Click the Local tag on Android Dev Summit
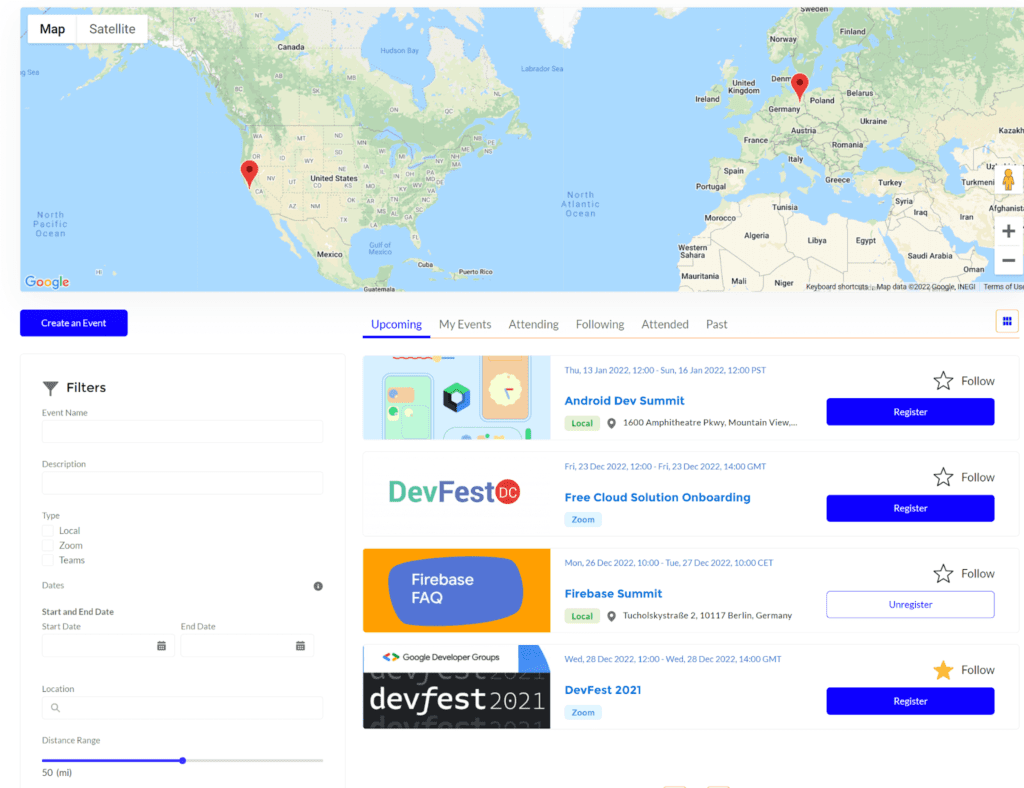1024x788 pixels. coord(582,423)
